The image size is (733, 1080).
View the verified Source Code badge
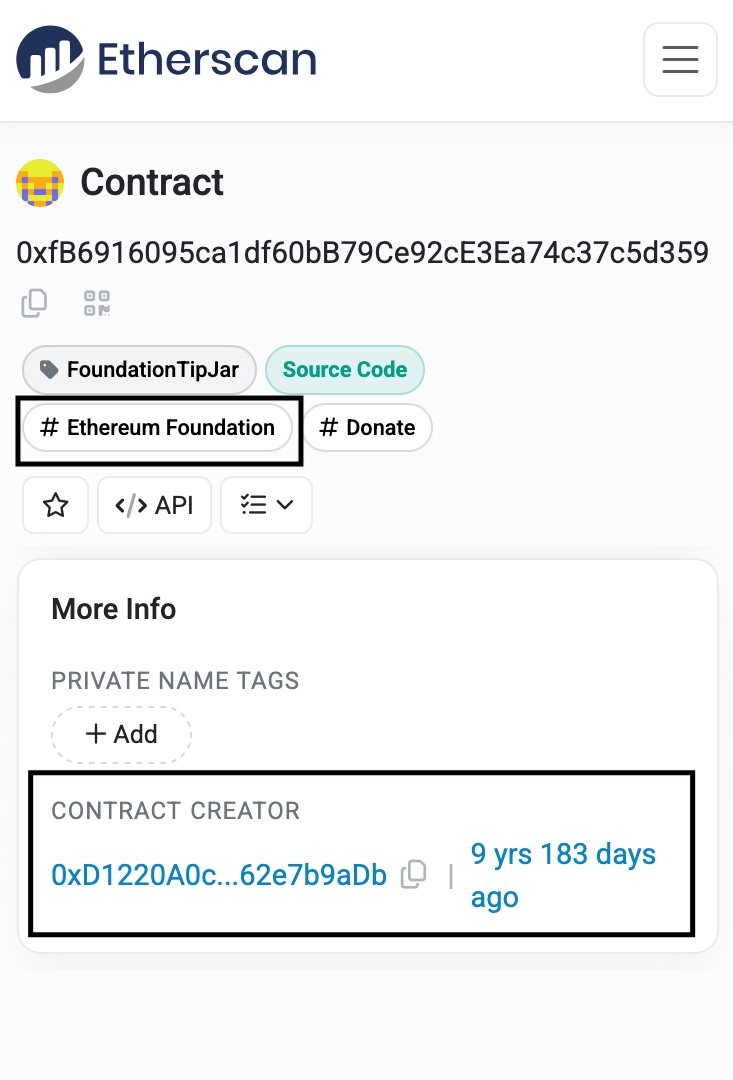[345, 370]
